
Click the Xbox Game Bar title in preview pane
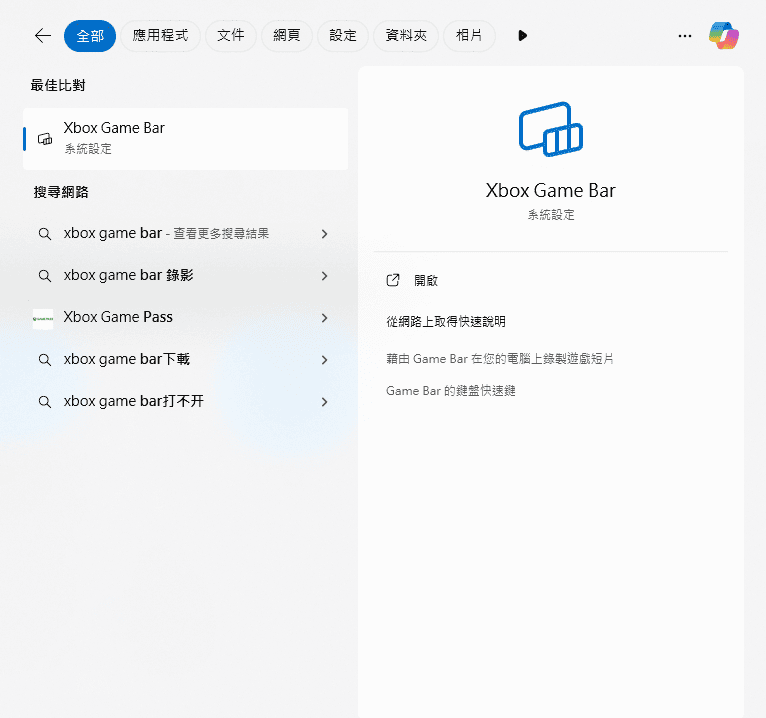click(x=551, y=190)
